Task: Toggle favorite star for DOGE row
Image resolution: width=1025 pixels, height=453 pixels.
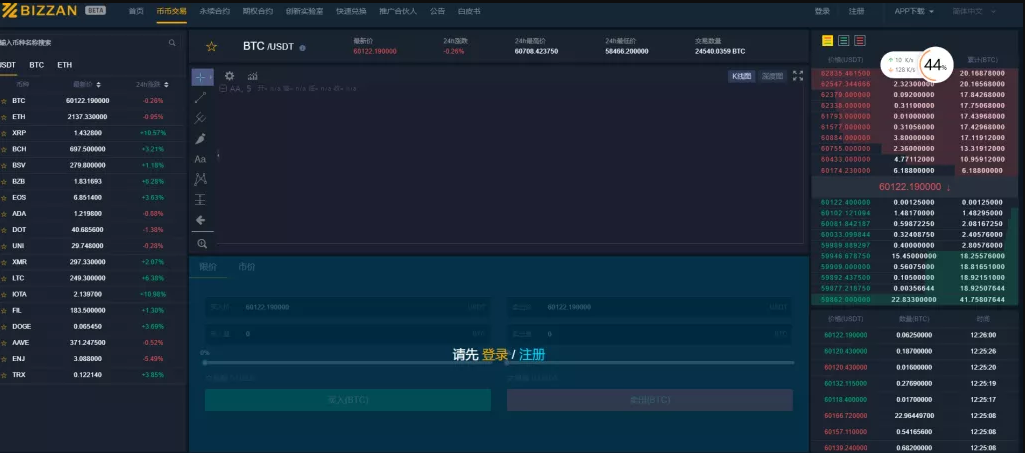Action: 4,326
